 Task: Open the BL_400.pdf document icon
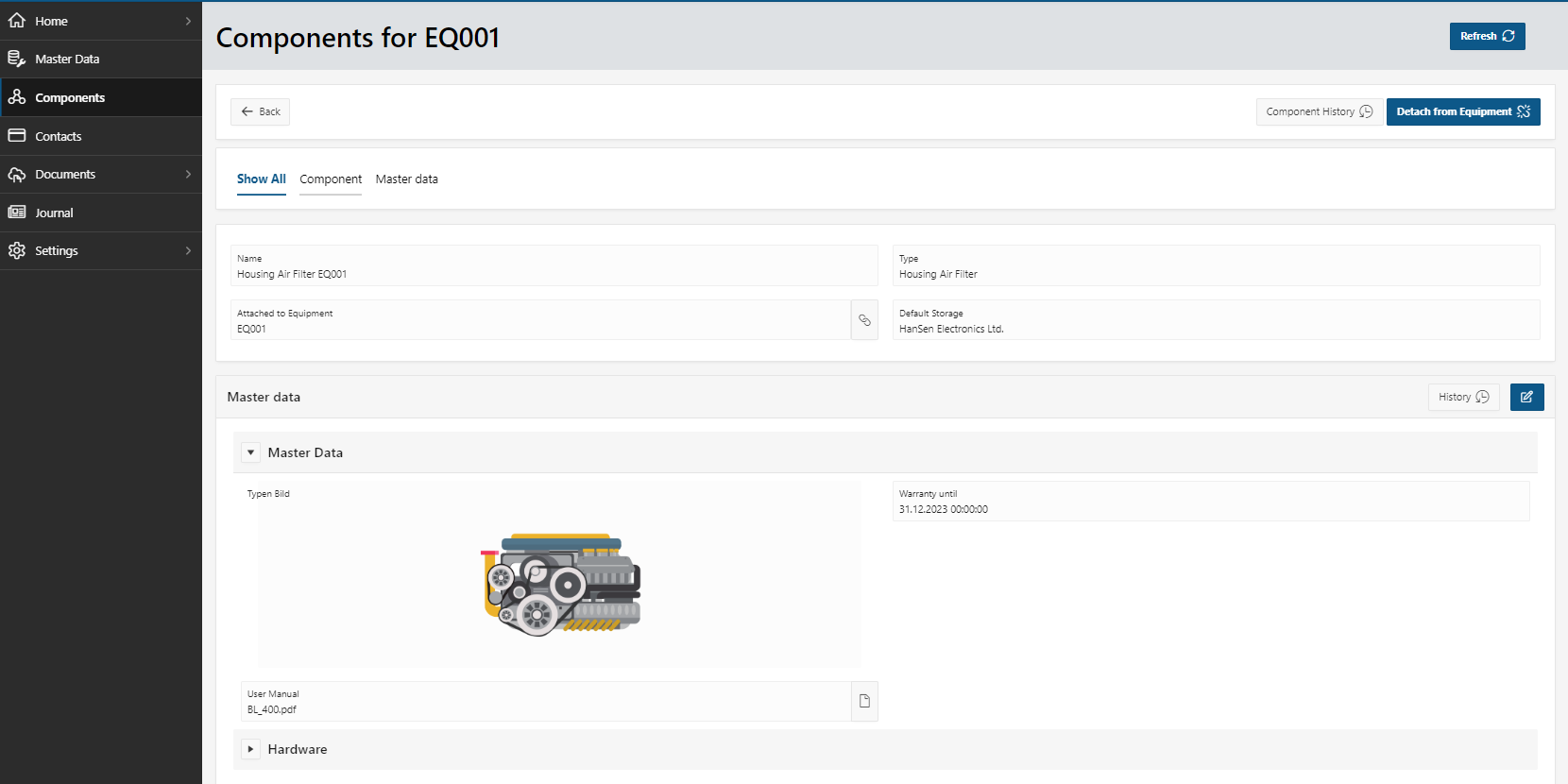(x=864, y=701)
